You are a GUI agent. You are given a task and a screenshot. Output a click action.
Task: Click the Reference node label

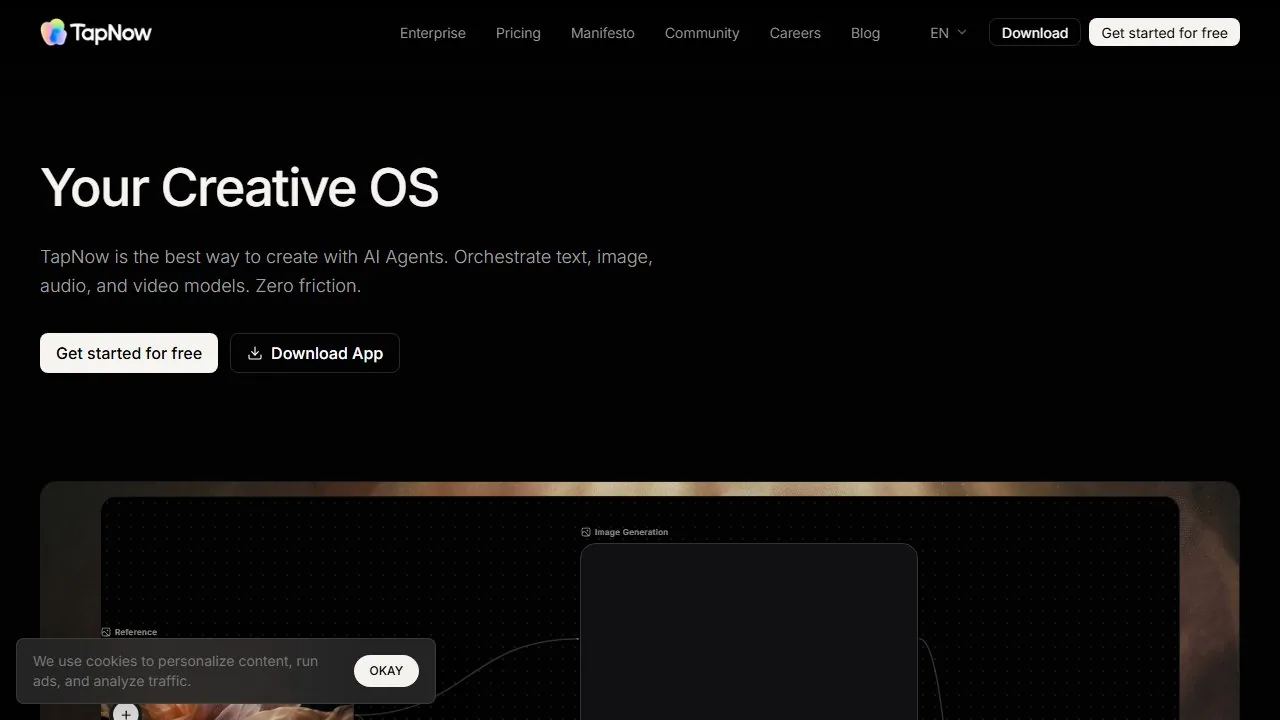pyautogui.click(x=136, y=632)
